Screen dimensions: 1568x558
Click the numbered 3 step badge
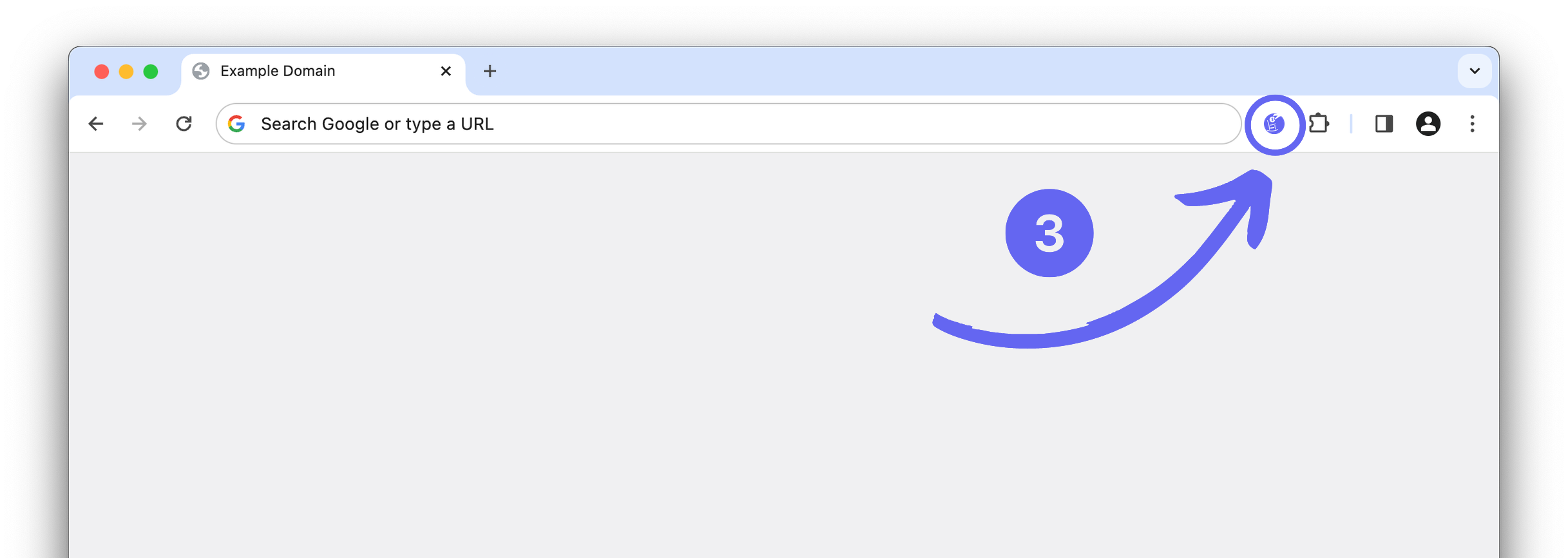tap(1049, 233)
